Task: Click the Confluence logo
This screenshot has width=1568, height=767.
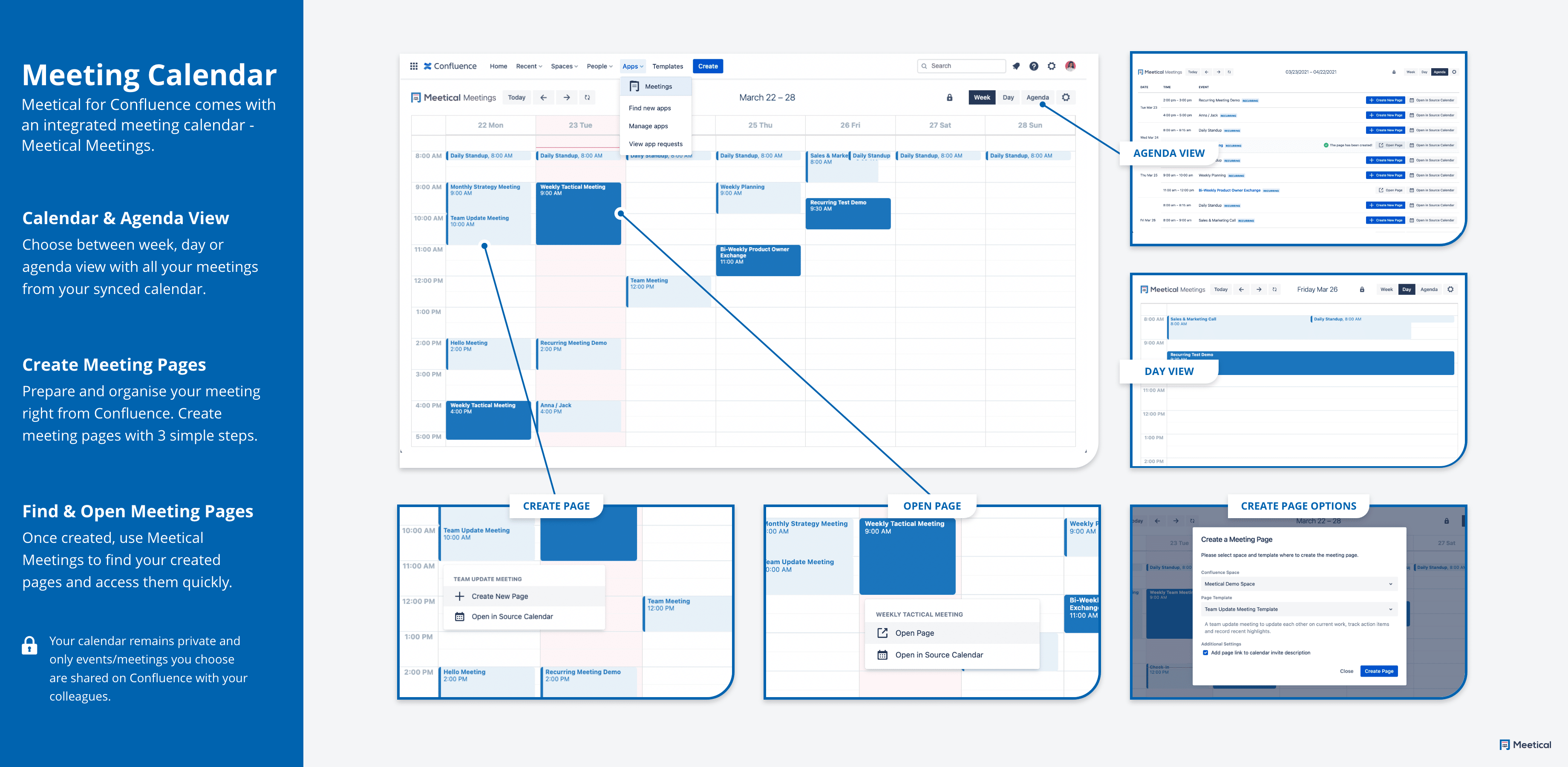Action: coord(450,66)
